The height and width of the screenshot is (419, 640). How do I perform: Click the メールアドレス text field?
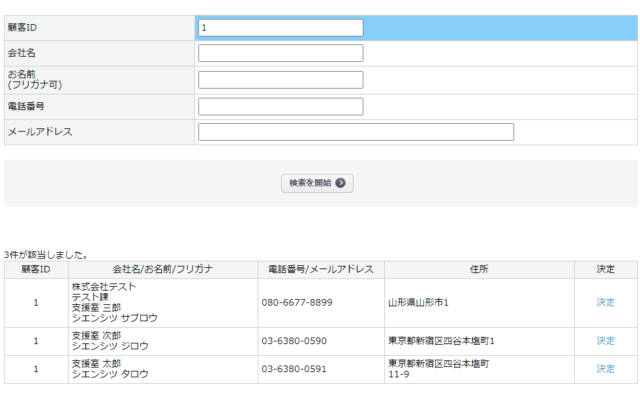pos(355,132)
